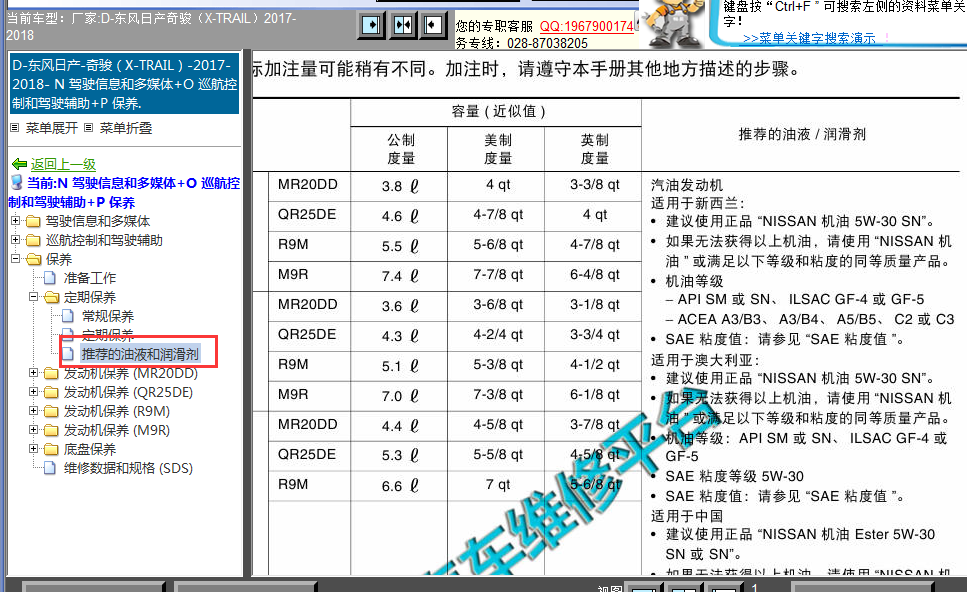Click the 7.0 ℓ cell in M9R row
Viewport: 967px width, 592px height.
coord(400,395)
